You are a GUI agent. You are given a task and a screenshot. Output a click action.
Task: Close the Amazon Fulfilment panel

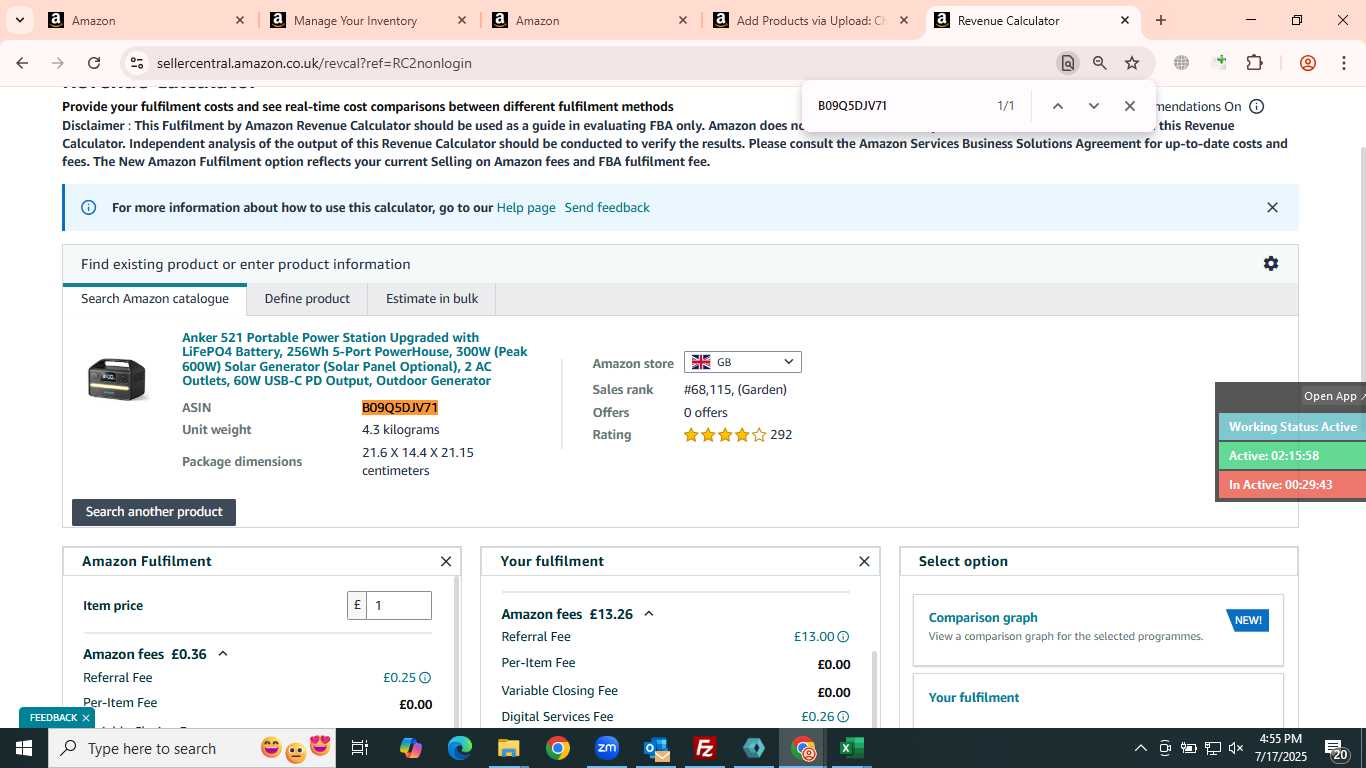point(446,562)
